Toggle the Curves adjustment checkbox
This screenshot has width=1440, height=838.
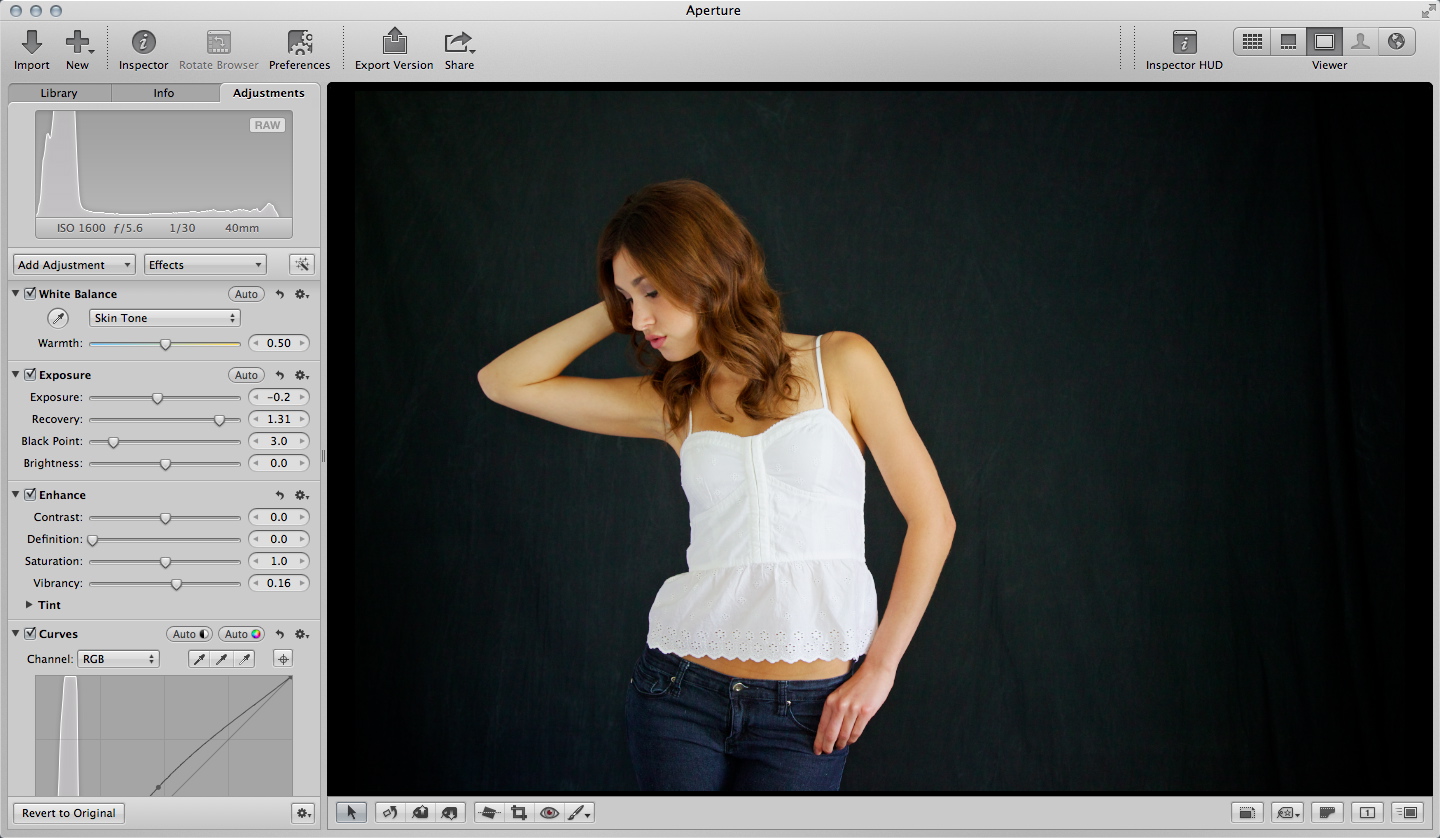click(x=30, y=634)
